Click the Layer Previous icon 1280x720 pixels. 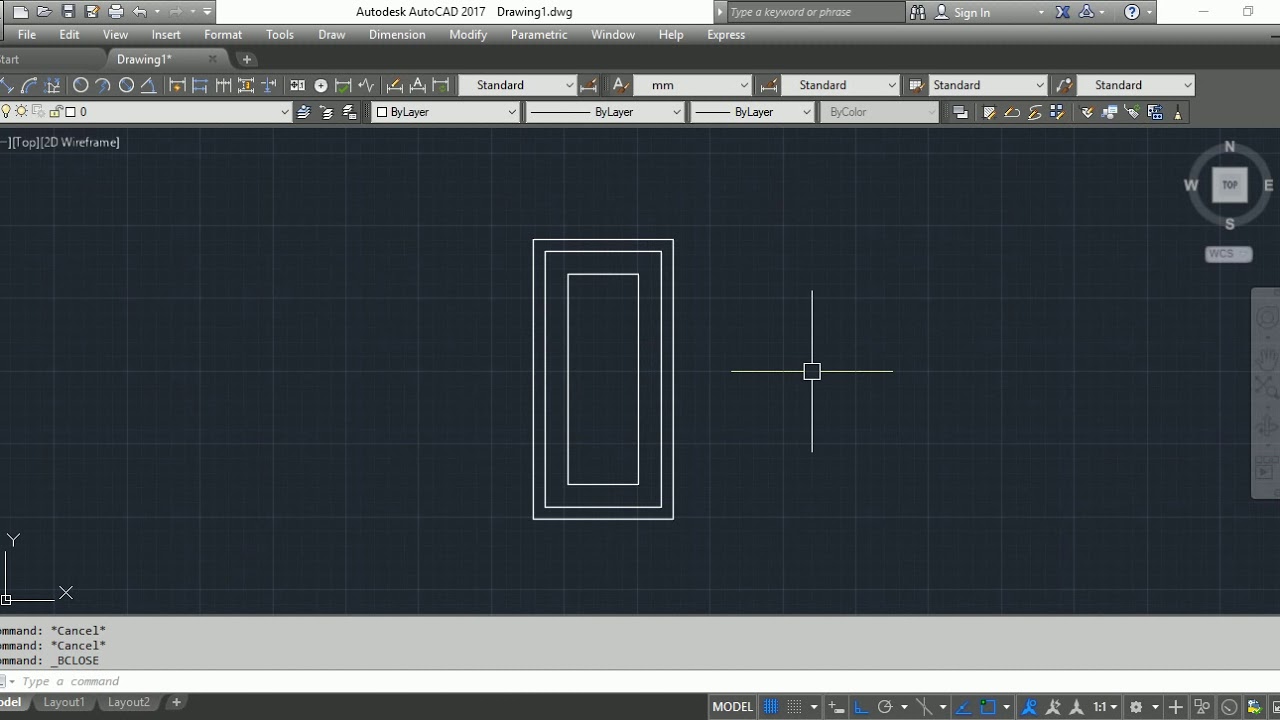pos(327,112)
